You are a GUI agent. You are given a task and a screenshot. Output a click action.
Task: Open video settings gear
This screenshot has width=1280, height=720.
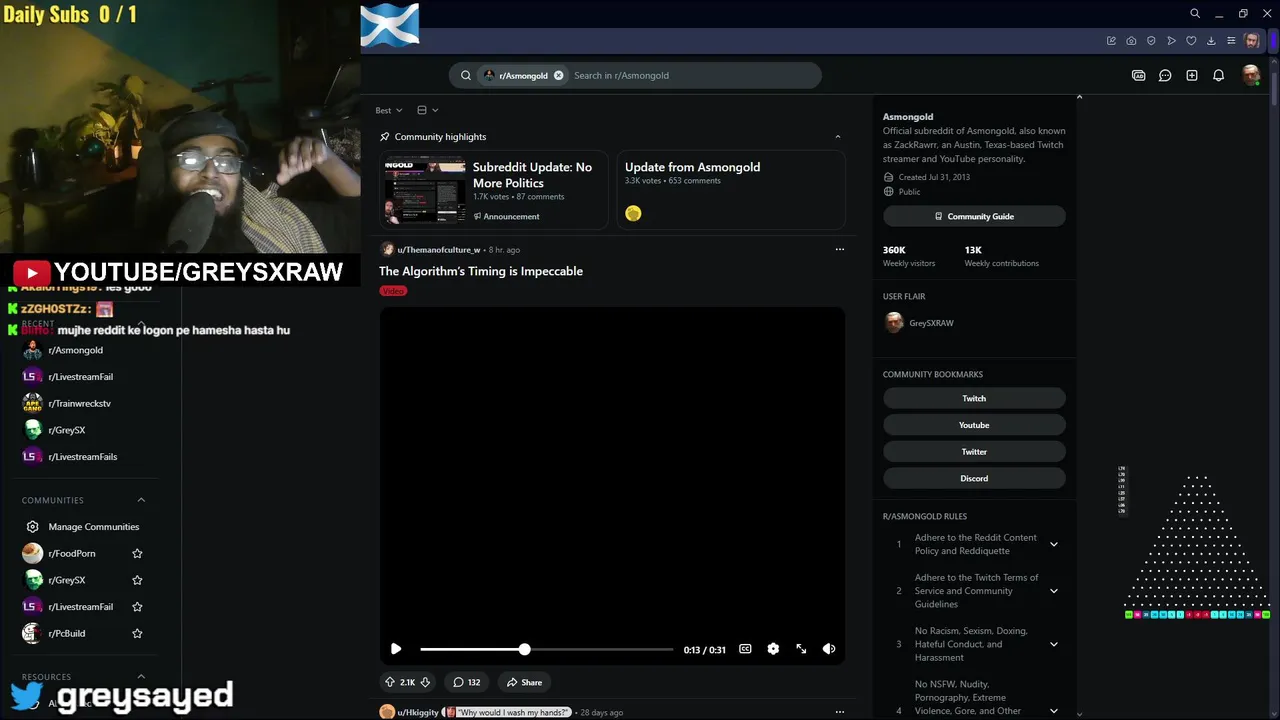coord(773,649)
